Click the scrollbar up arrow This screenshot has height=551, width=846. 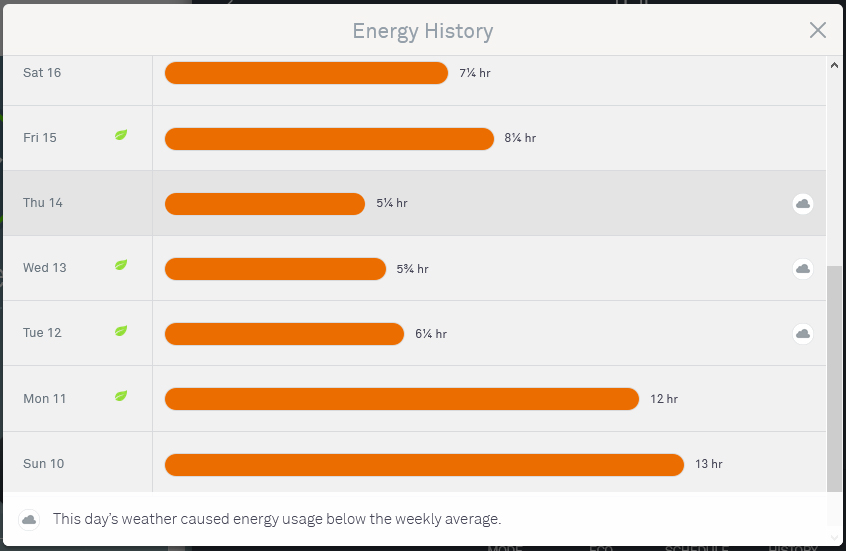pos(836,65)
